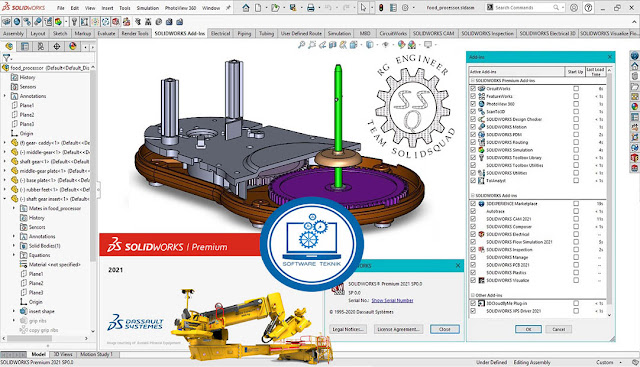Image resolution: width=640 pixels, height=367 pixels.
Task: Open 3DEXPERIENCE globe icon in task pane
Action: pyautogui.click(x=635, y=56)
